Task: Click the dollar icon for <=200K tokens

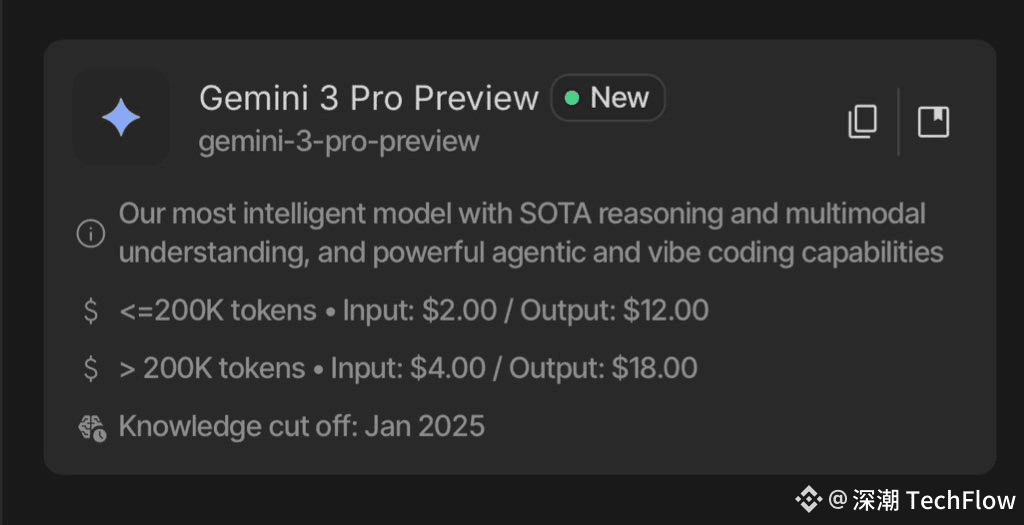Action: click(x=91, y=311)
